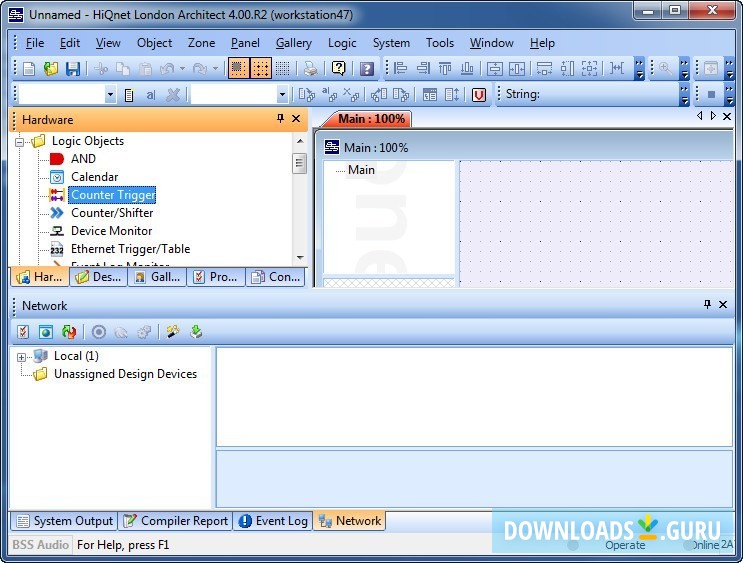Image resolution: width=743 pixels, height=563 pixels.
Task: Open alignment toolbar overflow options
Action: [640, 69]
